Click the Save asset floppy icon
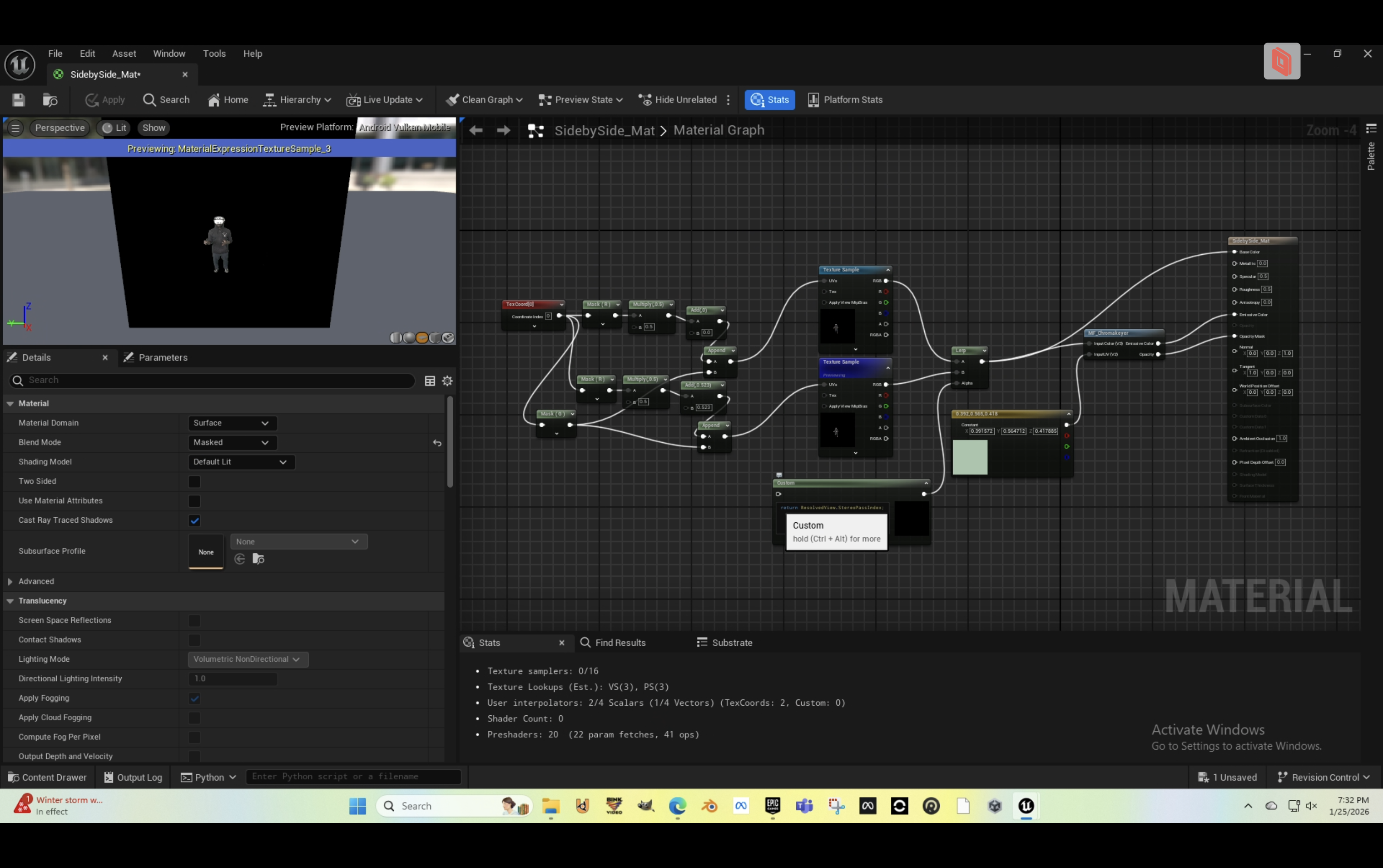 coord(18,100)
